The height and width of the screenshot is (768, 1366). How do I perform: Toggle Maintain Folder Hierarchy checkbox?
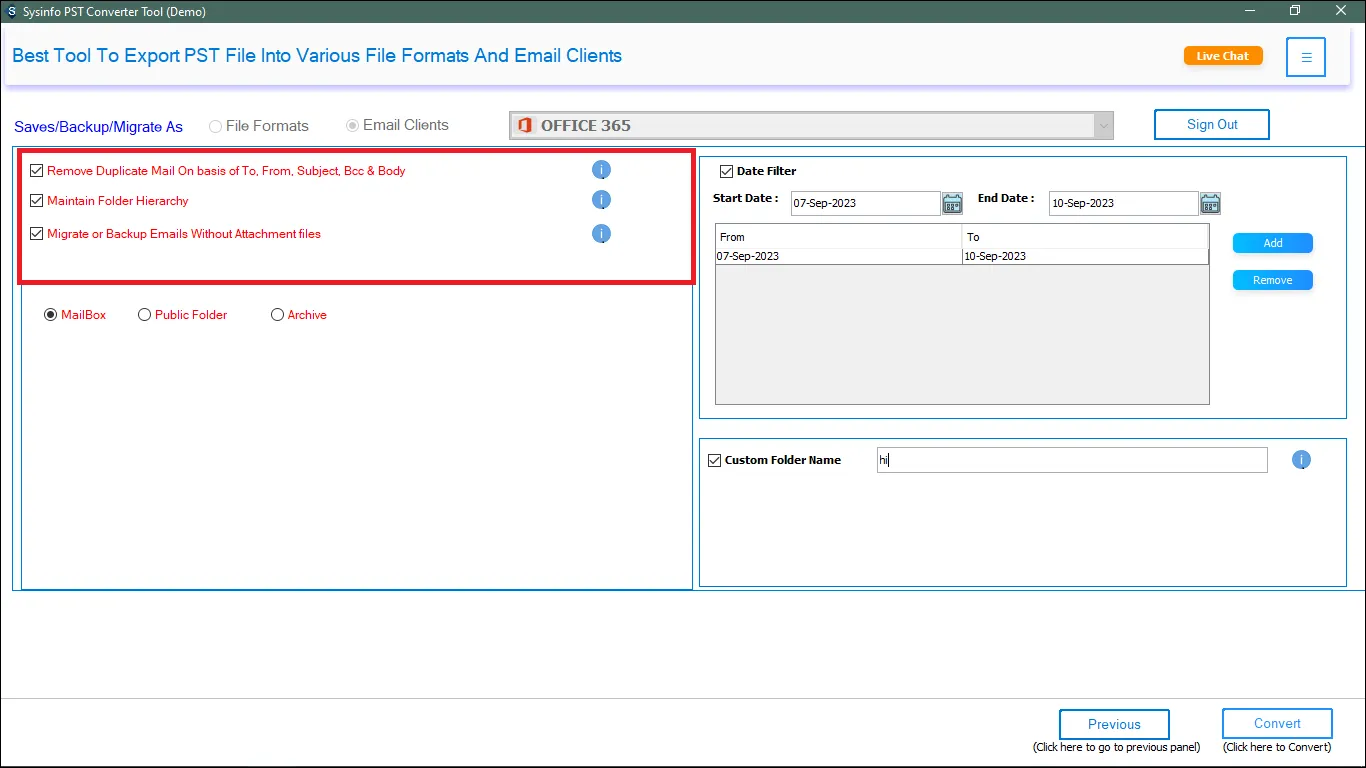37,201
